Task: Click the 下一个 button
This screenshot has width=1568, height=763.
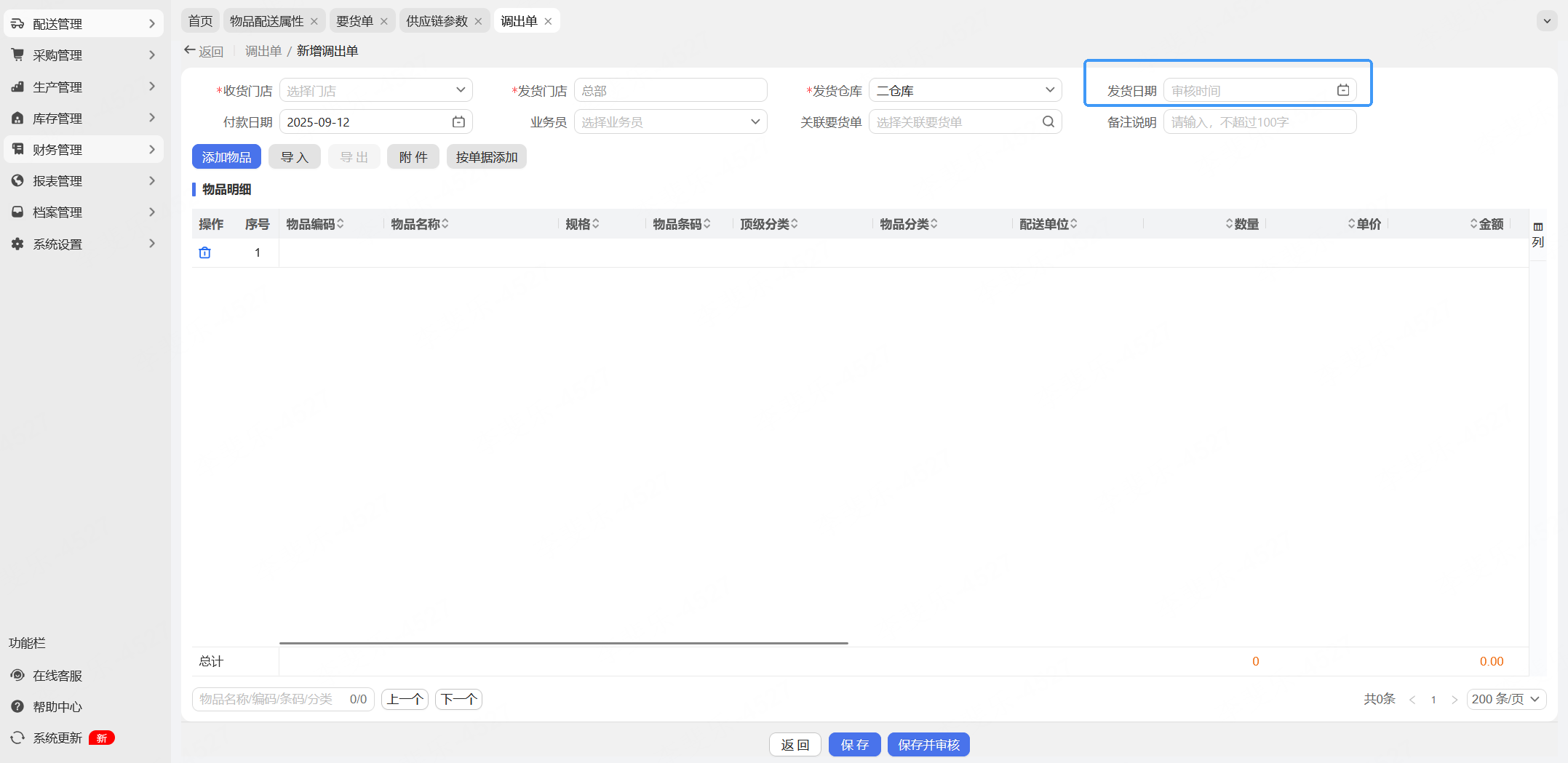Action: coord(458,699)
